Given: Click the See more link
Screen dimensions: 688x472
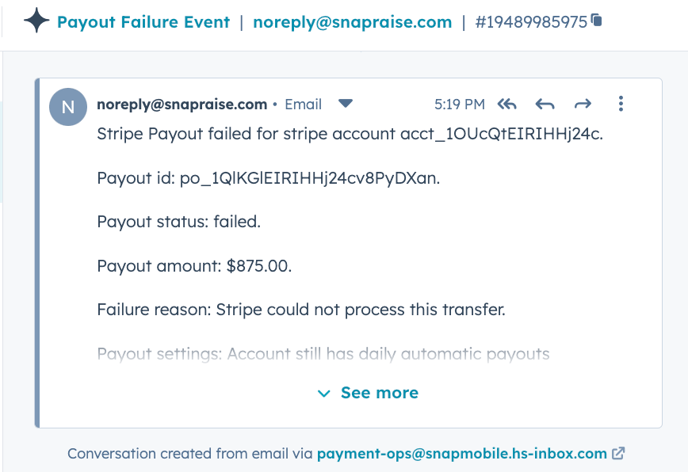Looking at the screenshot, I should pos(380,393).
